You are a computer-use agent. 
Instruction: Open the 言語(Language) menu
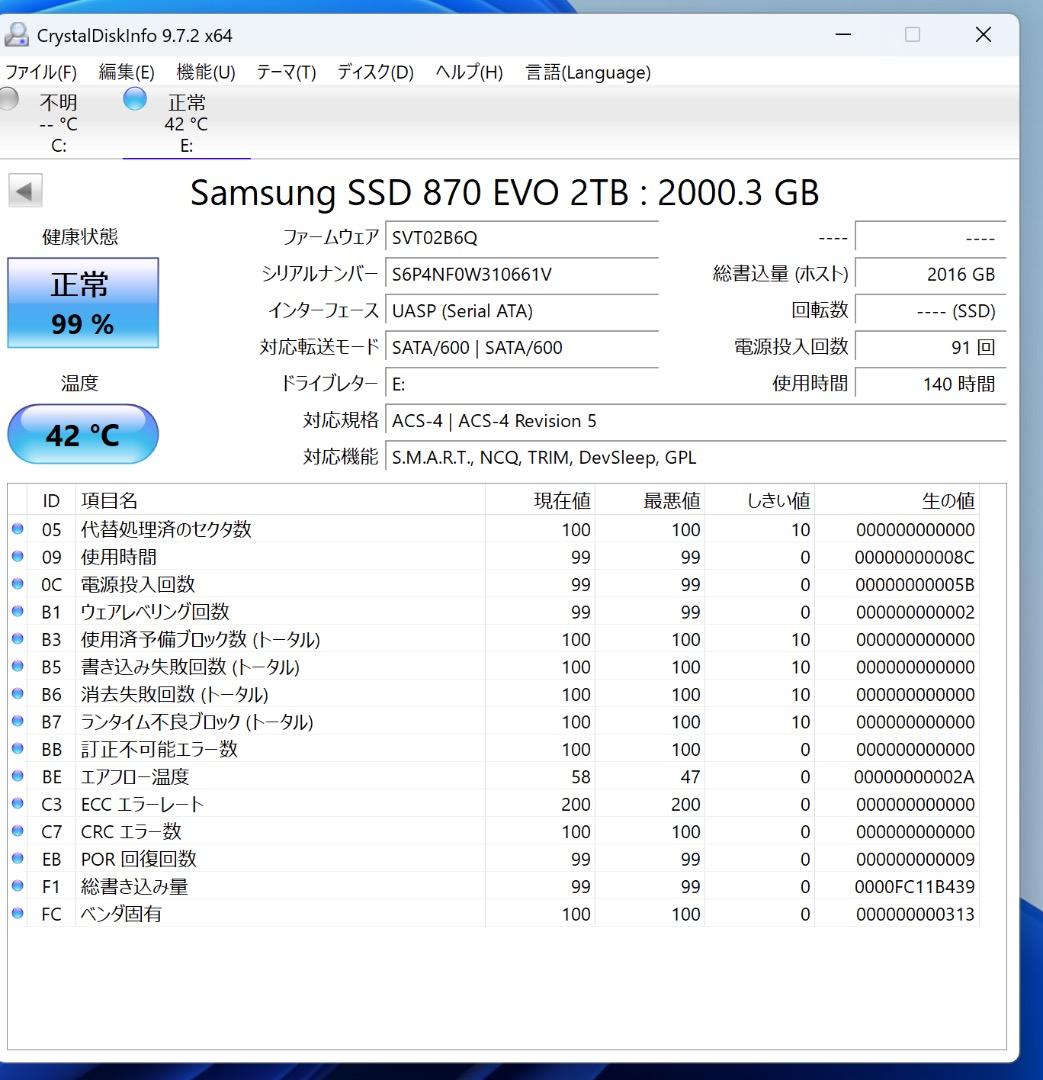tap(586, 72)
